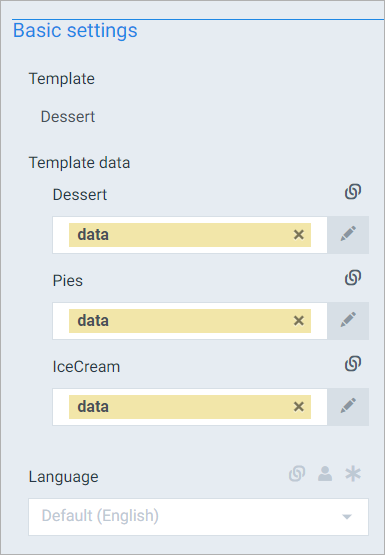
Task: Open the Language dropdown showing Default (English)
Action: pyautogui.click(x=199, y=517)
